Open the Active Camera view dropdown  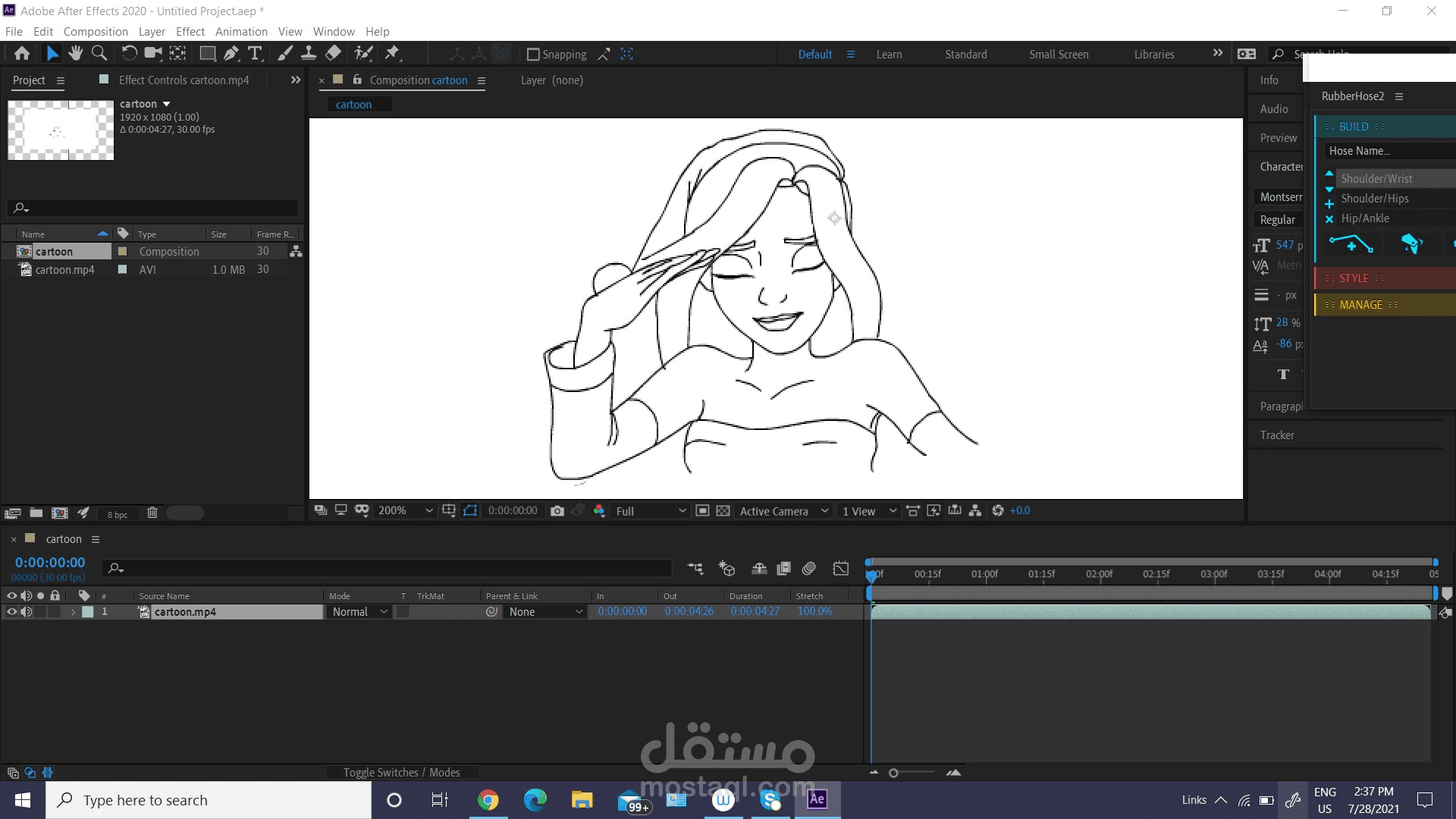point(783,510)
